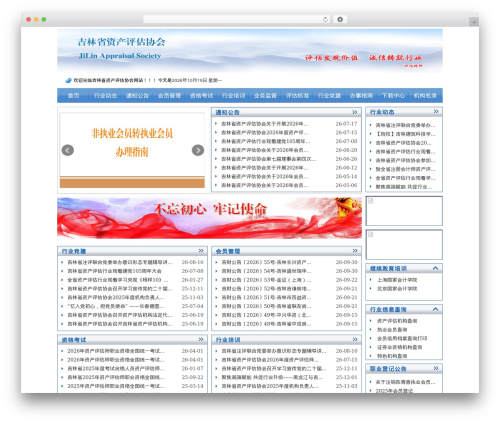The image size is (500, 423).
Task: Open 行业培训 in navigation bar
Action: point(233,96)
